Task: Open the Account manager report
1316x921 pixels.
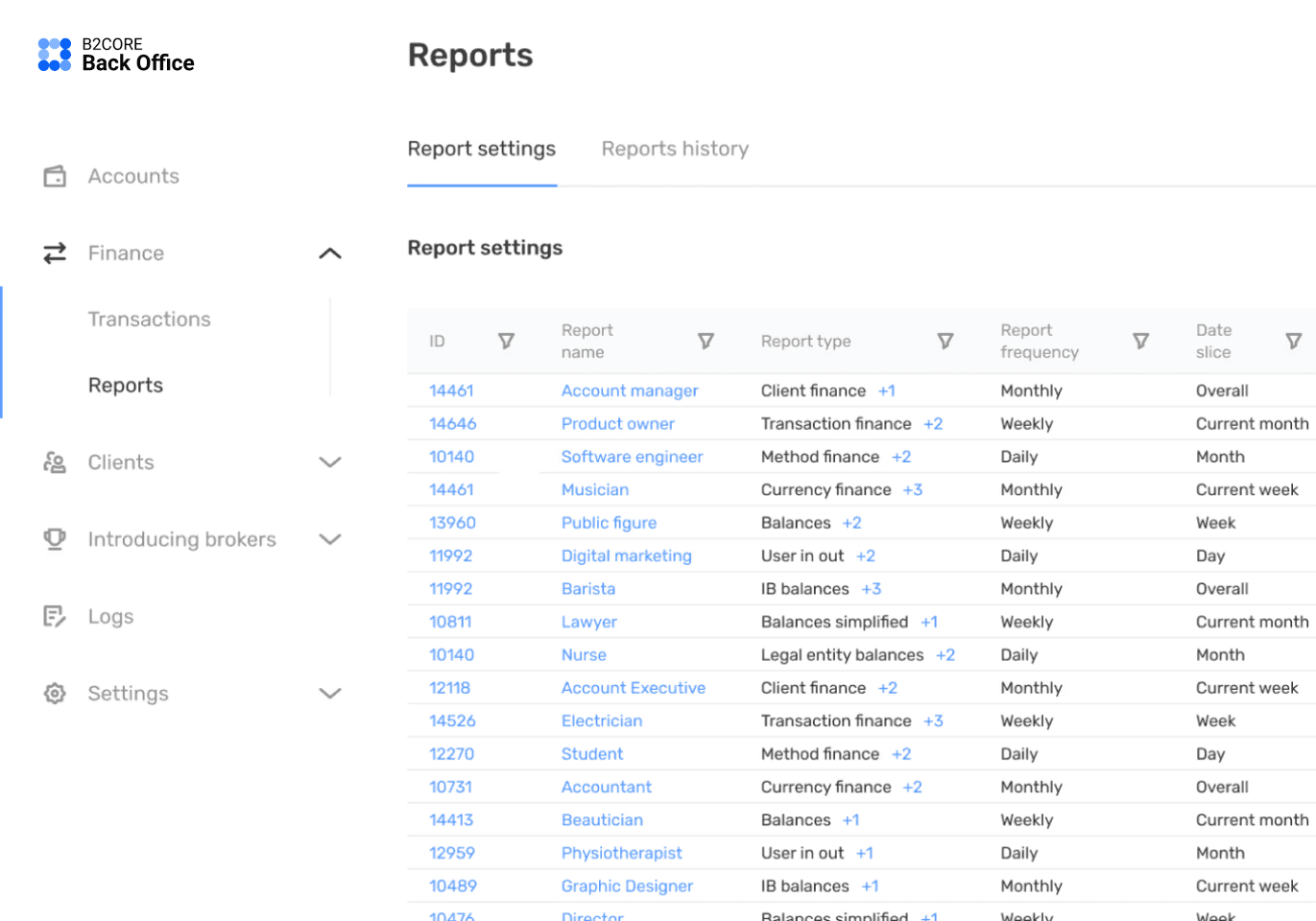Action: [x=630, y=390]
